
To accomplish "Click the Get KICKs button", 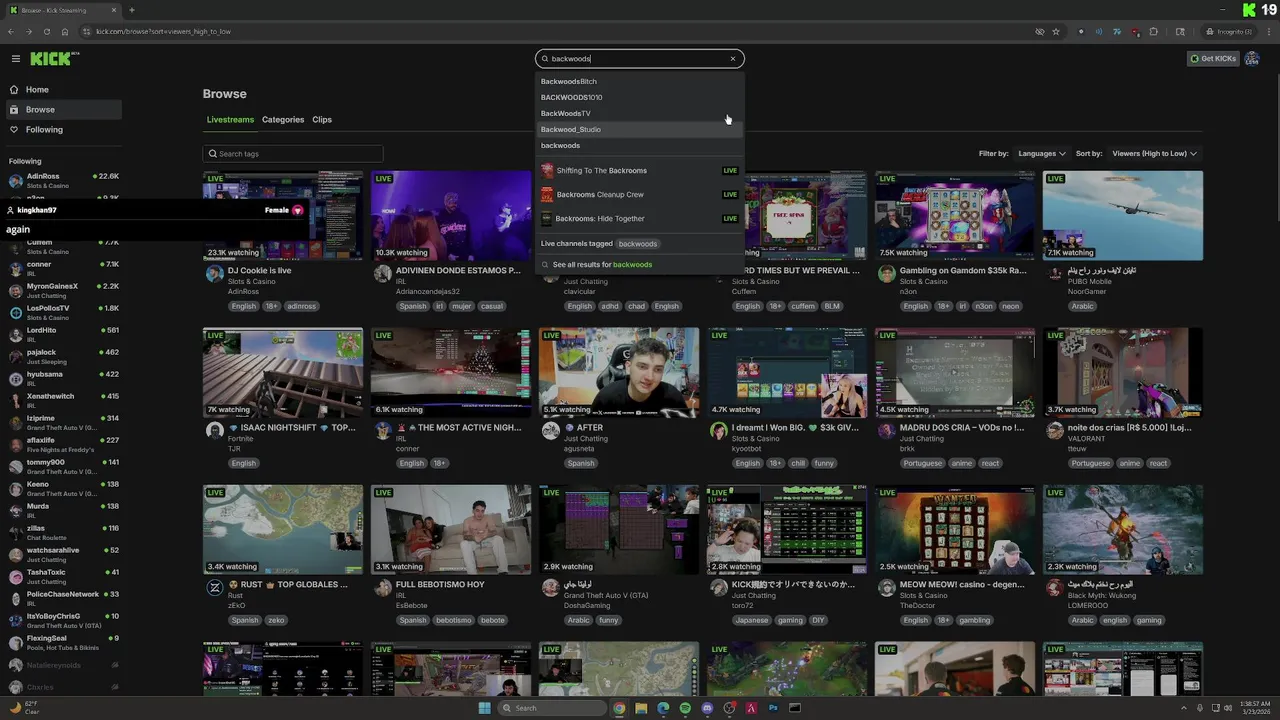I will [1213, 59].
